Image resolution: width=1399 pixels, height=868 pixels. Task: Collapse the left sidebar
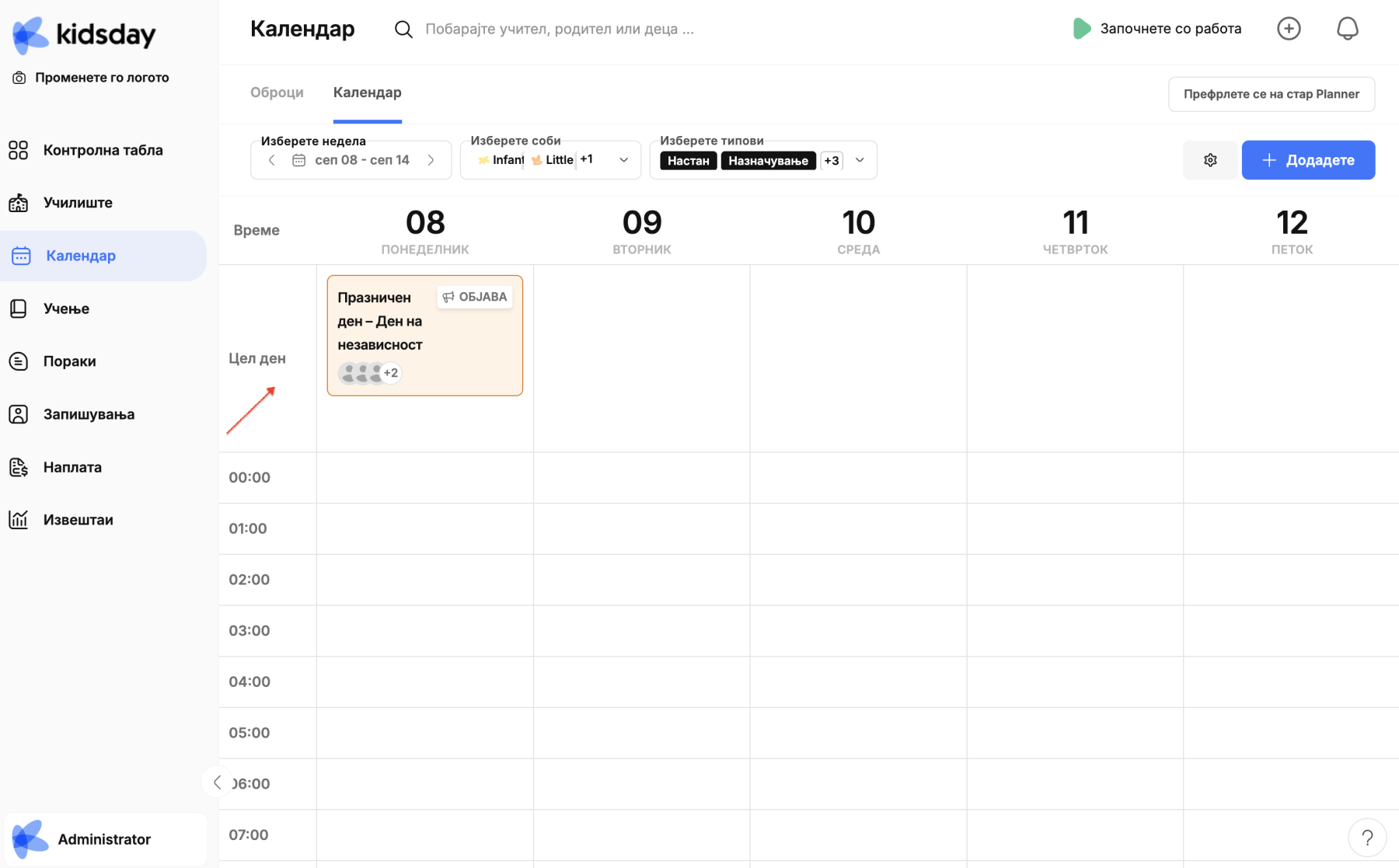click(x=217, y=783)
